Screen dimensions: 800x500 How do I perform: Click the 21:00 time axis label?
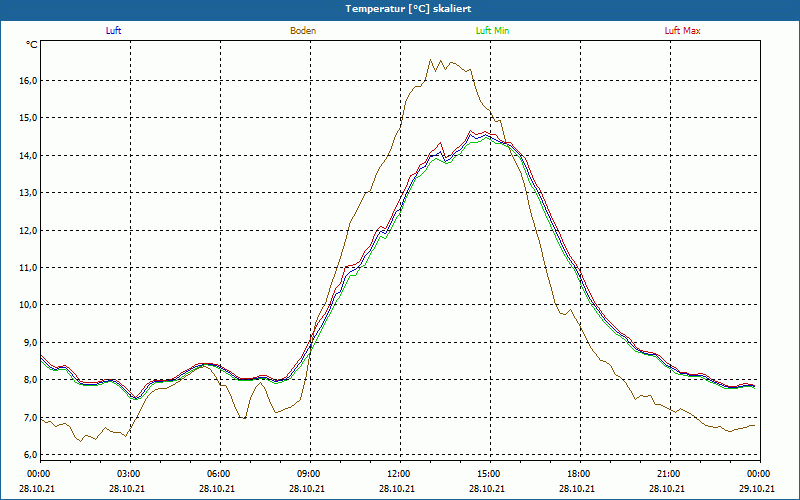[x=670, y=474]
